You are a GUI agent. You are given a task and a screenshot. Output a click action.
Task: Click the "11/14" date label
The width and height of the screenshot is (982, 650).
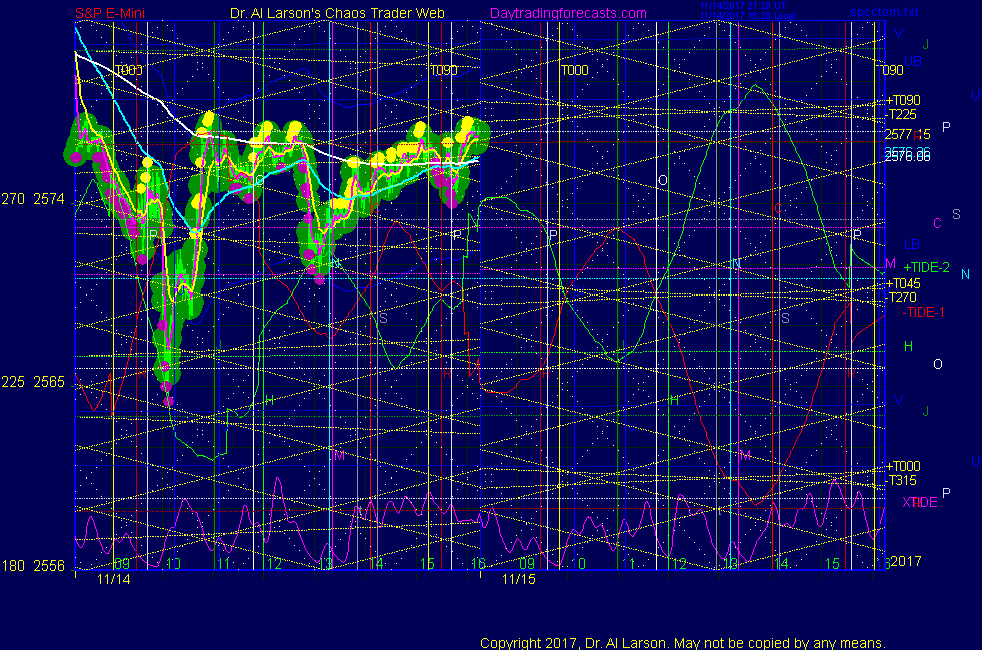114,579
